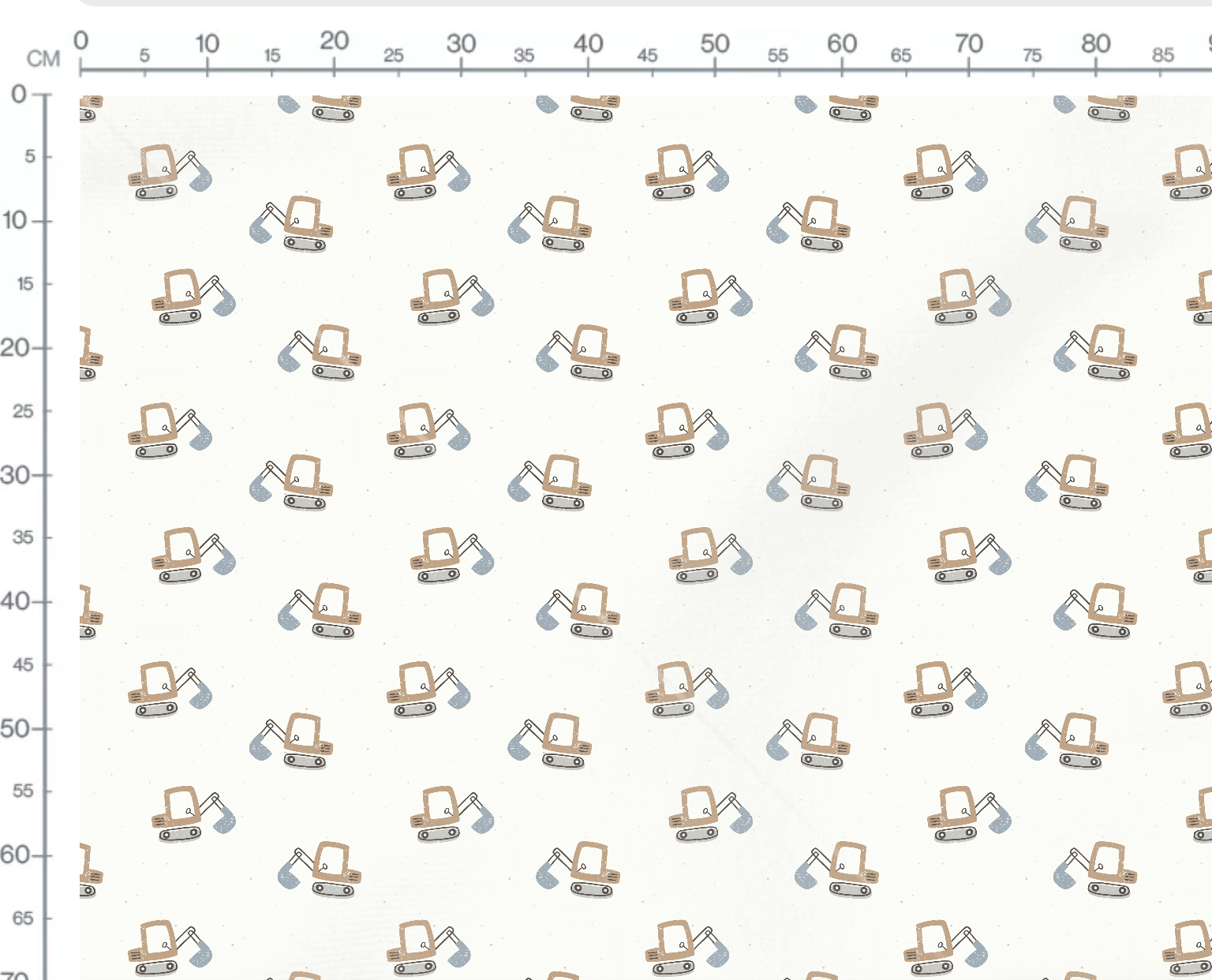Click the 60 label on the horizontal ruler
The image size is (1212, 980).
(x=842, y=43)
